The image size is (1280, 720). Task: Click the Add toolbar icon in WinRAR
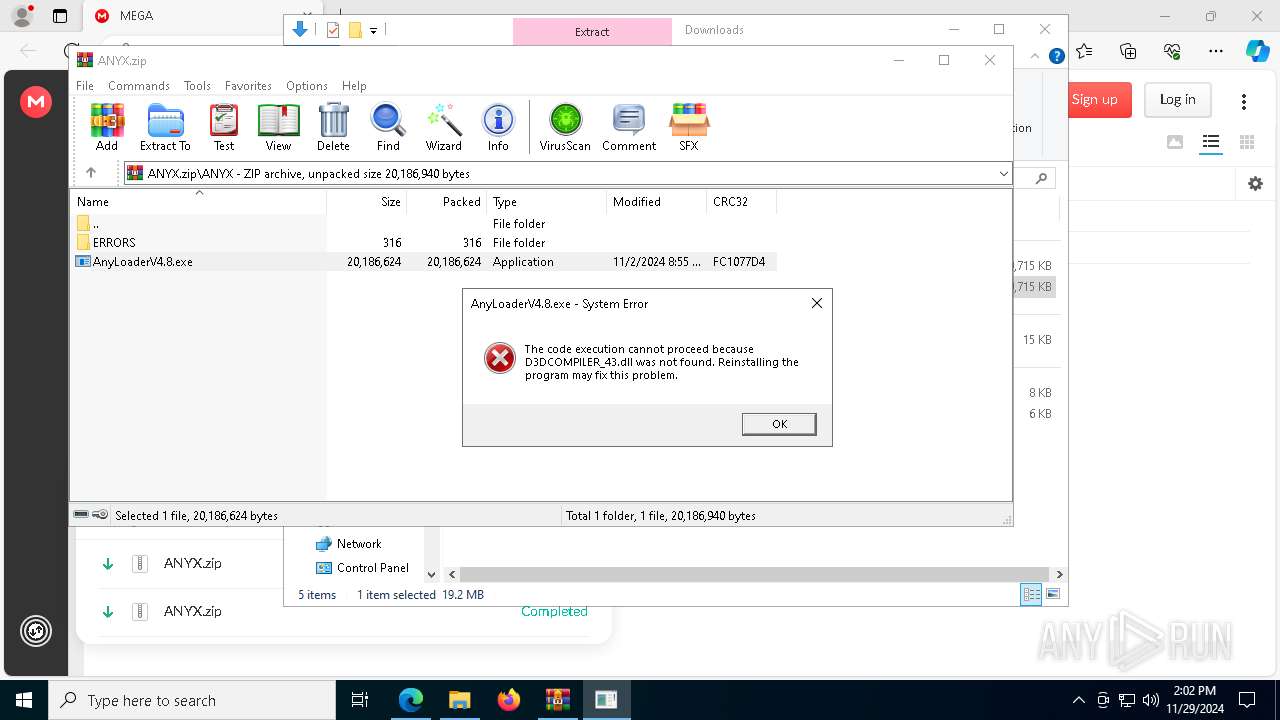click(x=107, y=127)
